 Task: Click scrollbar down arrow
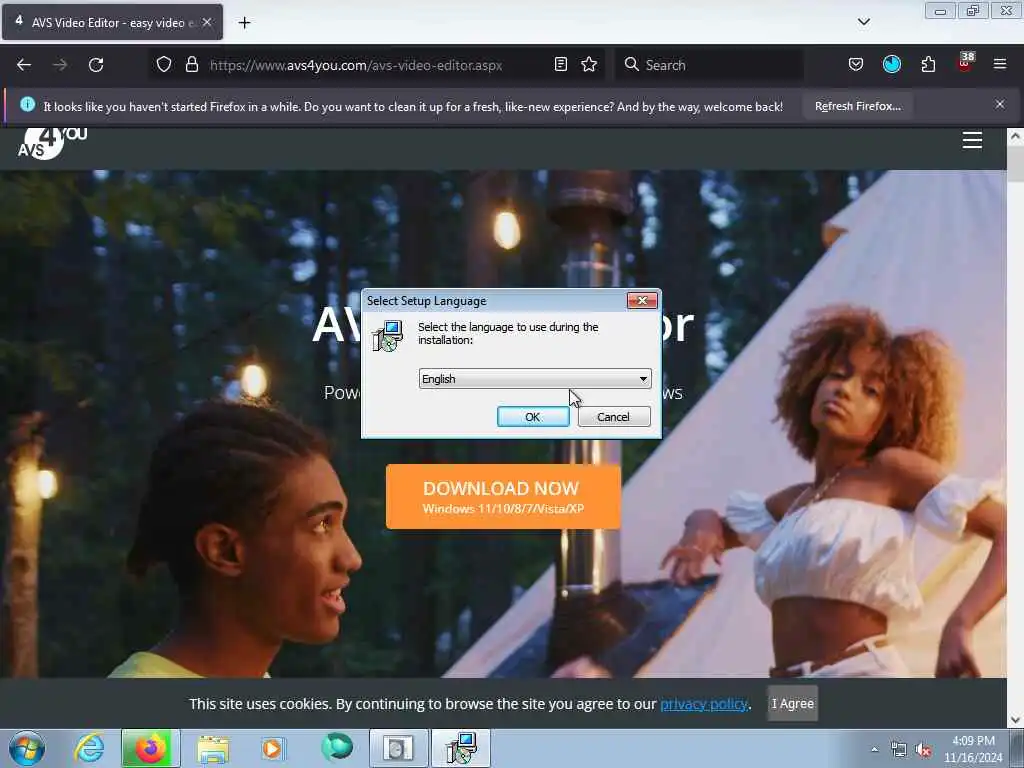[1015, 720]
